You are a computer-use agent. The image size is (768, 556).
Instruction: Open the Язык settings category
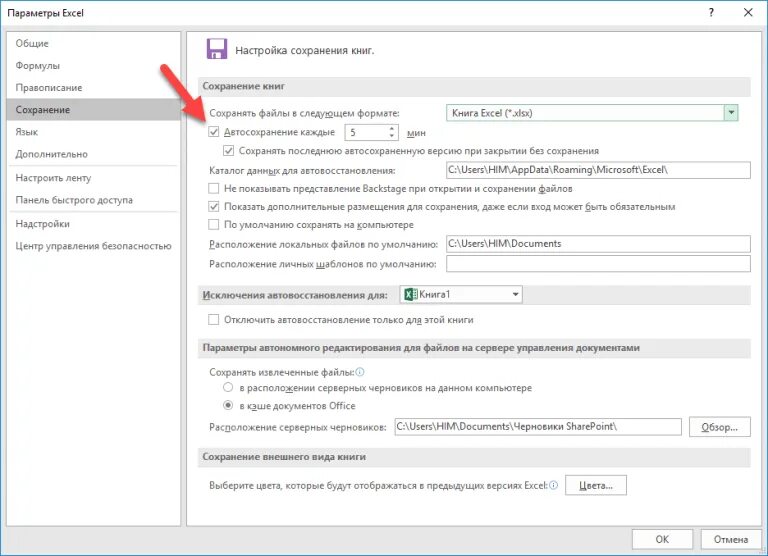tap(93, 132)
